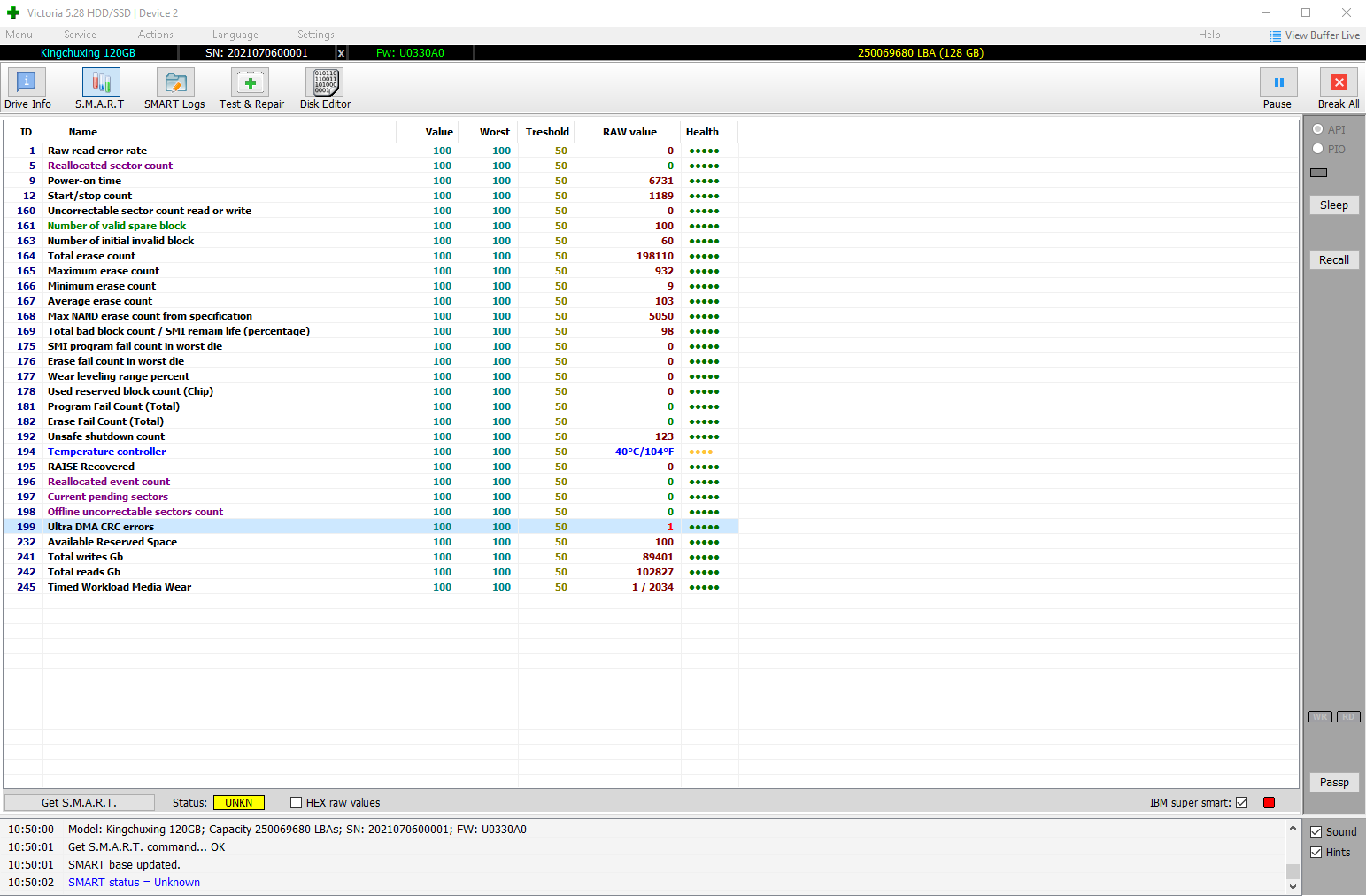This screenshot has height=896, width=1366.
Task: Select Average erase count row
Action: coord(371,301)
